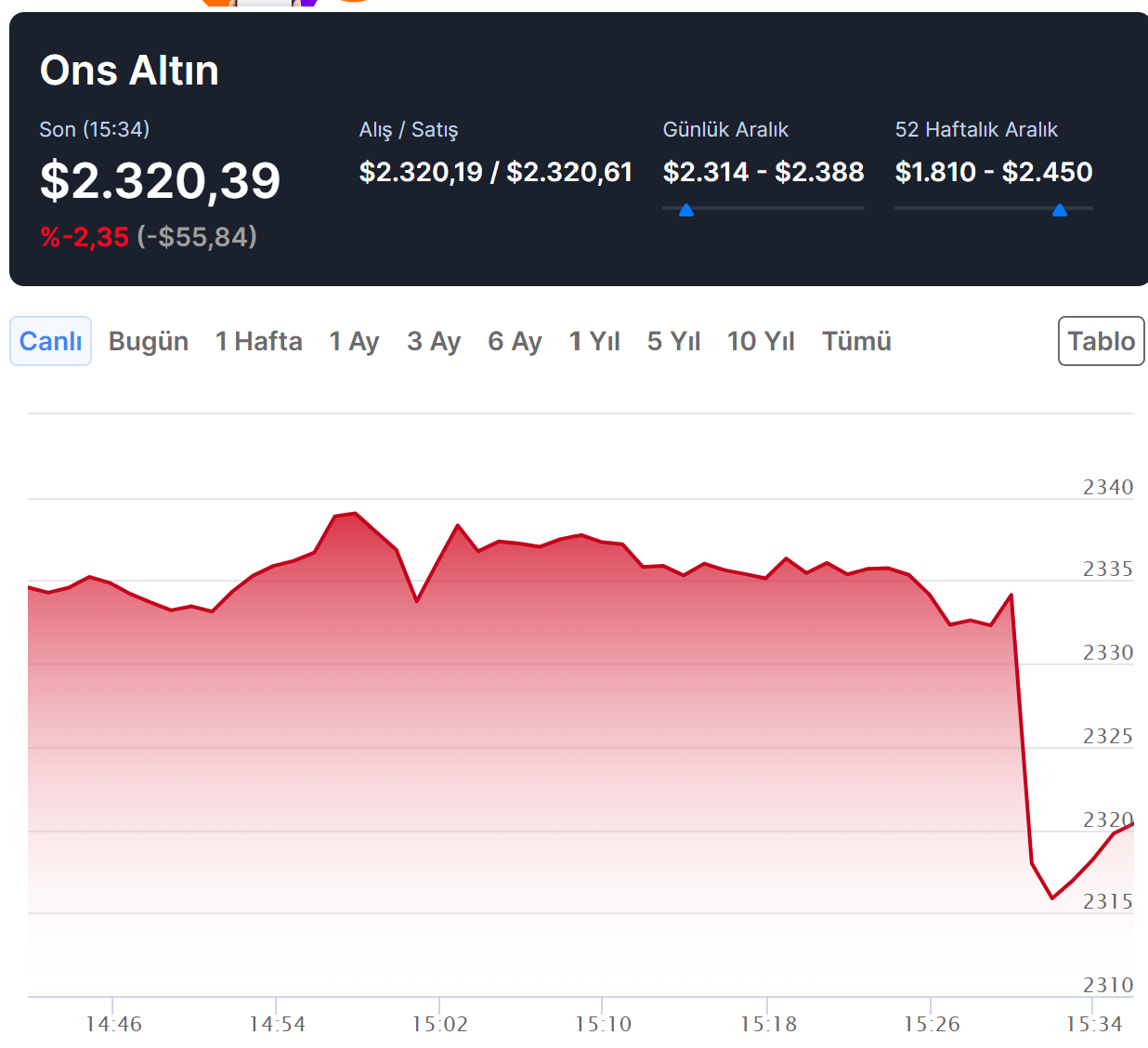Viewport: 1148px width, 1048px height.
Task: Select the Tümü all-time tab
Action: pos(856,341)
